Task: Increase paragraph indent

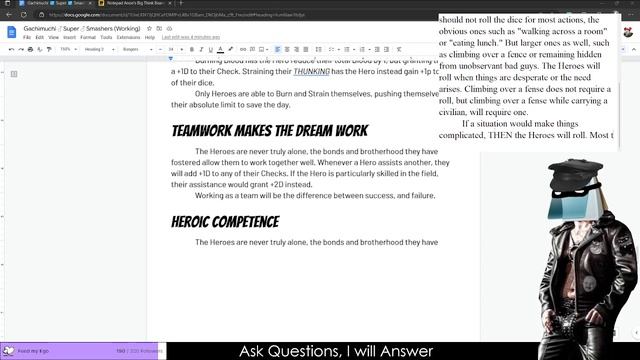Action: [387, 49]
